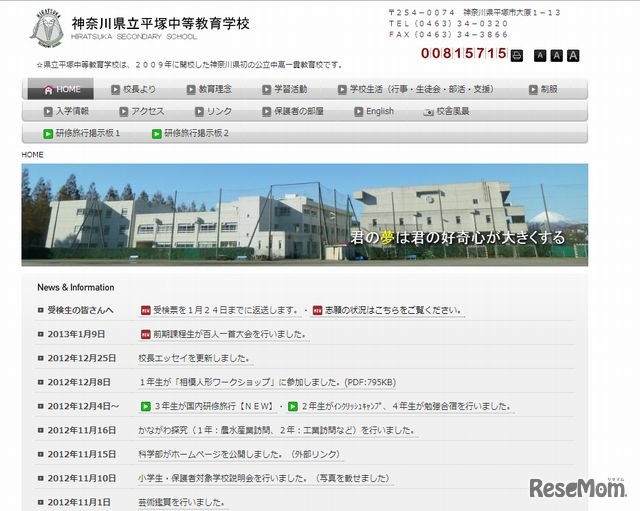Click the arrow icon beside 校長より
640x511 pixels.
tap(116, 90)
